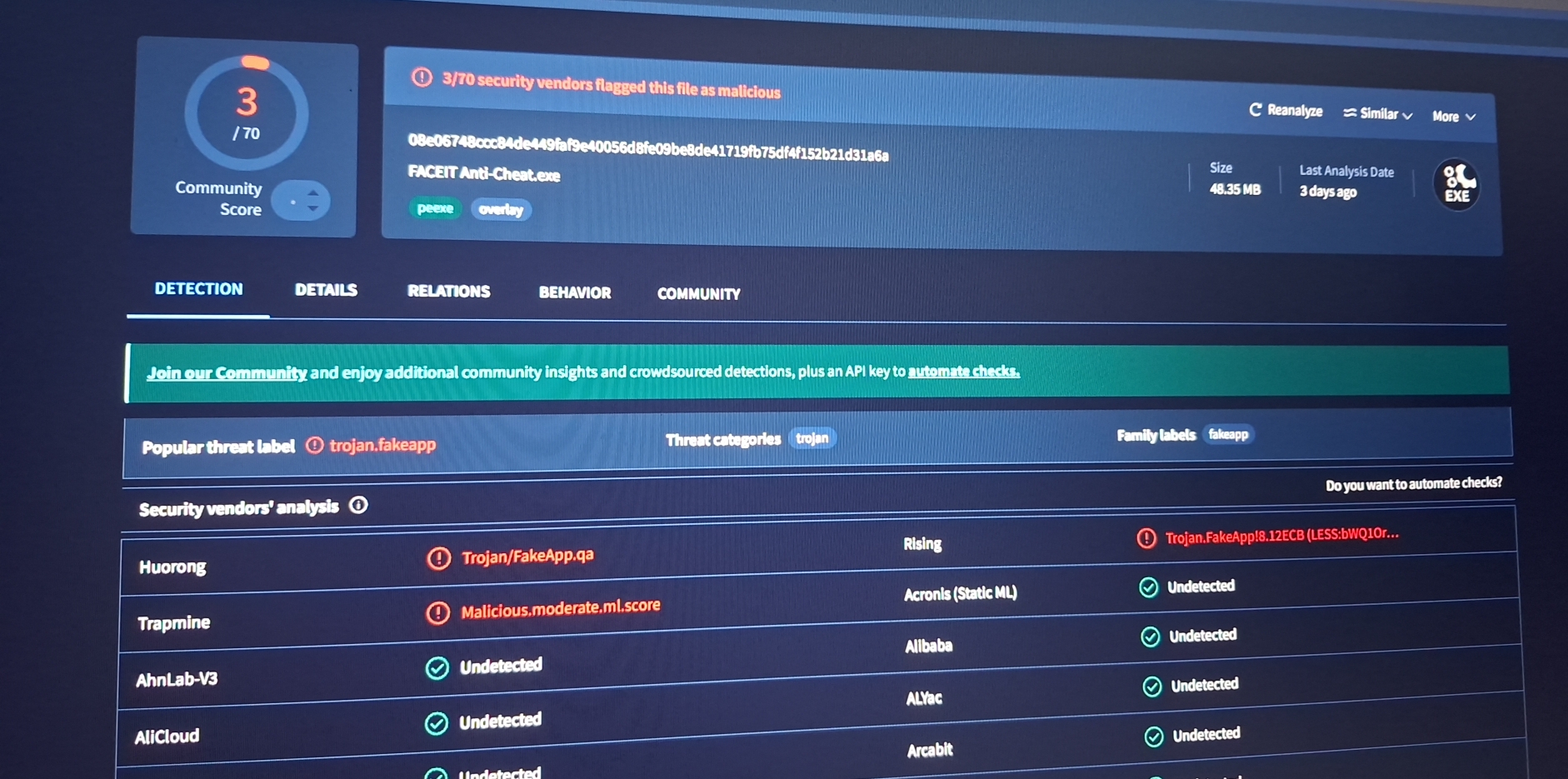Image resolution: width=1568 pixels, height=779 pixels.
Task: Click the checkmark icon for Alibaba
Action: [1151, 637]
